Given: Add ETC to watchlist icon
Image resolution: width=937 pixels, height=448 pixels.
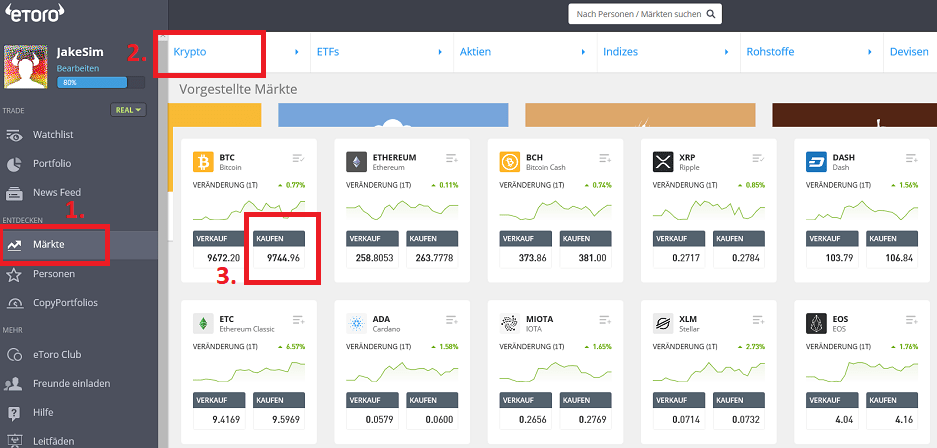Looking at the screenshot, I should [x=299, y=320].
